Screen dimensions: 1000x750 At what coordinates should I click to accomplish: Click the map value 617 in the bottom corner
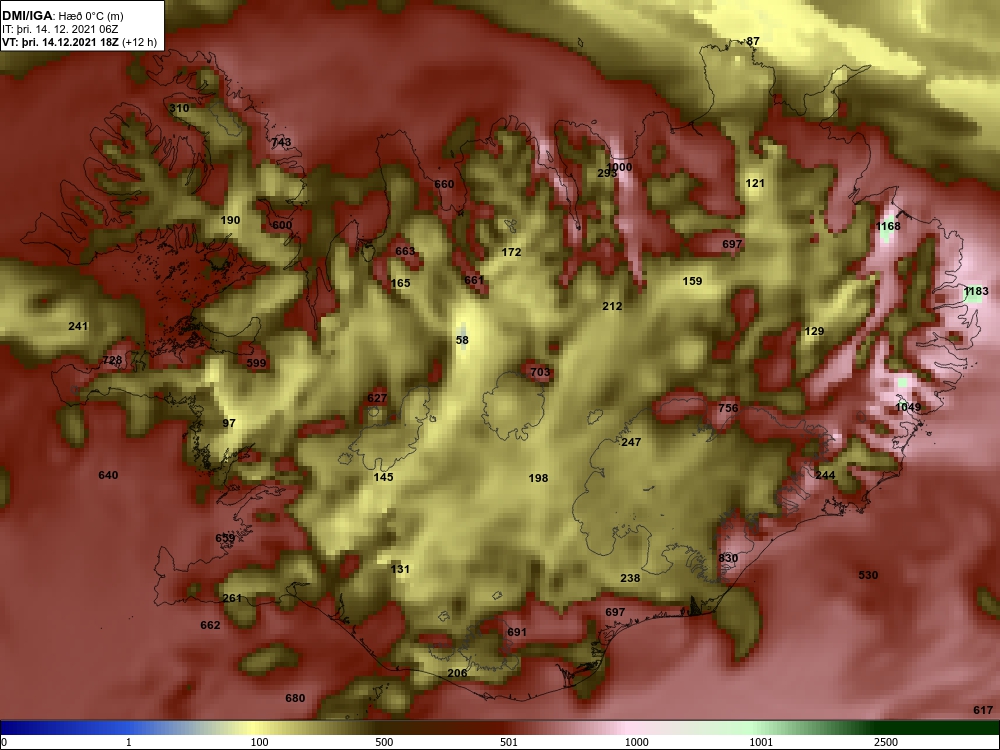tap(983, 710)
